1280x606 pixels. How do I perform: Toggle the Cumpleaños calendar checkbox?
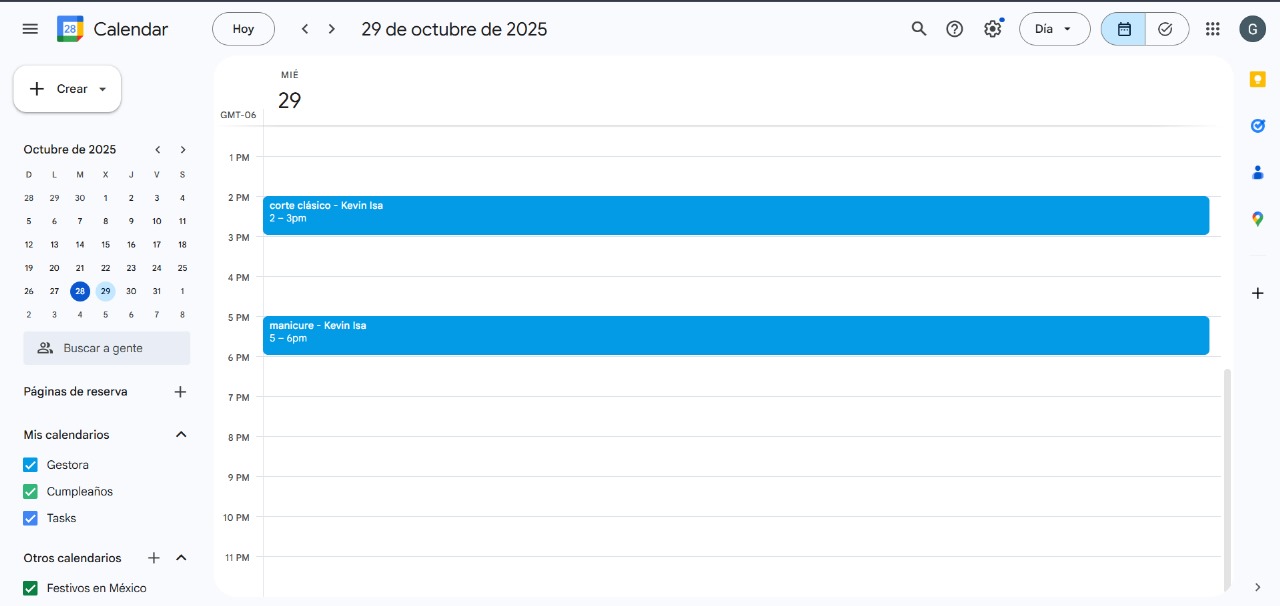(30, 492)
